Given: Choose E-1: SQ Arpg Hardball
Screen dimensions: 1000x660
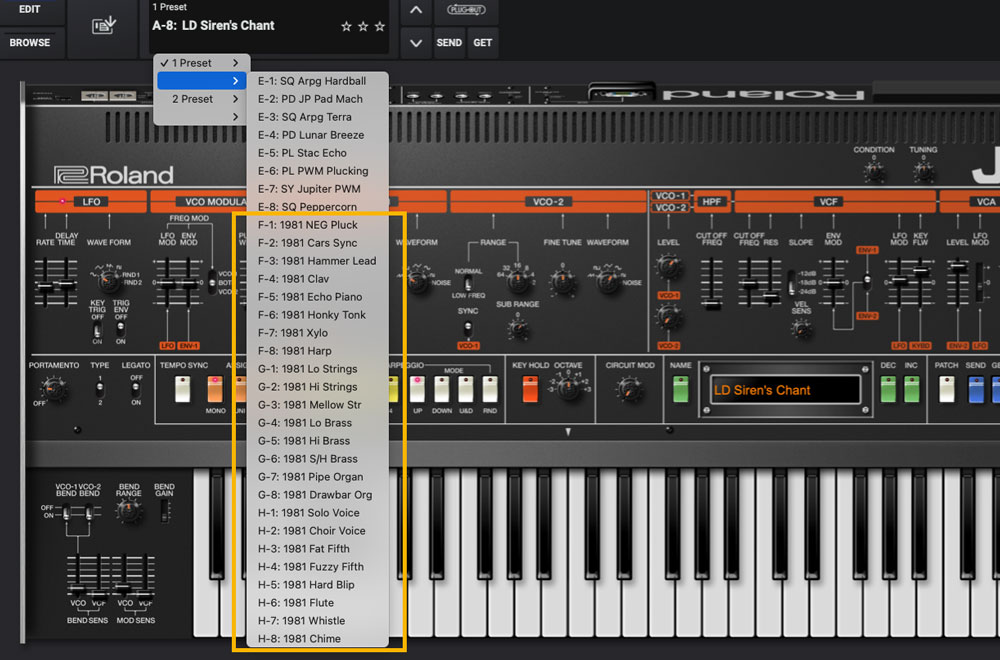Looking at the screenshot, I should (x=318, y=81).
